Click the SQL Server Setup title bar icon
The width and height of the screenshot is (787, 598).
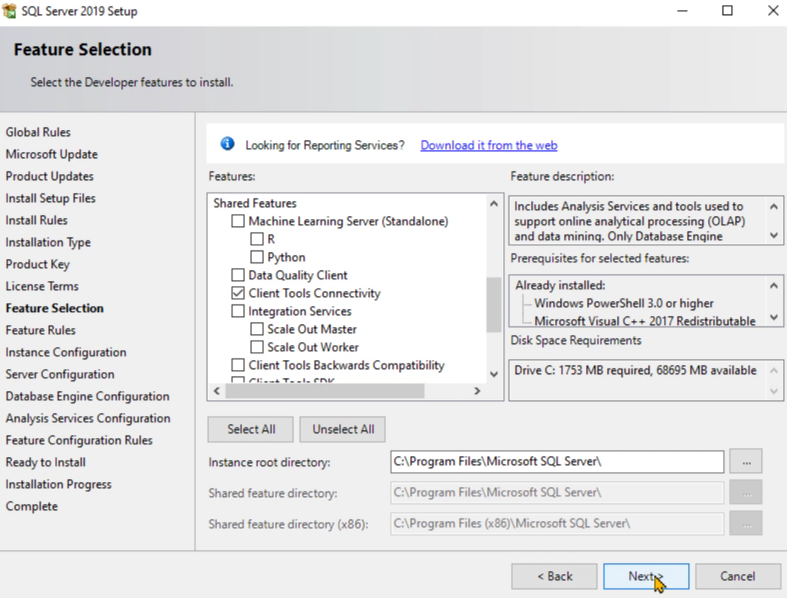tap(12, 12)
